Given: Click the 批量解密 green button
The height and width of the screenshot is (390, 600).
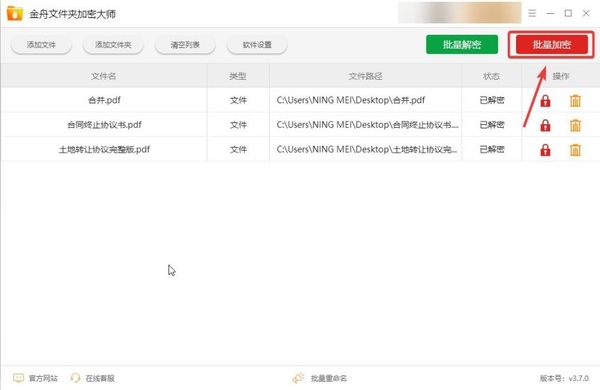Looking at the screenshot, I should coord(462,45).
